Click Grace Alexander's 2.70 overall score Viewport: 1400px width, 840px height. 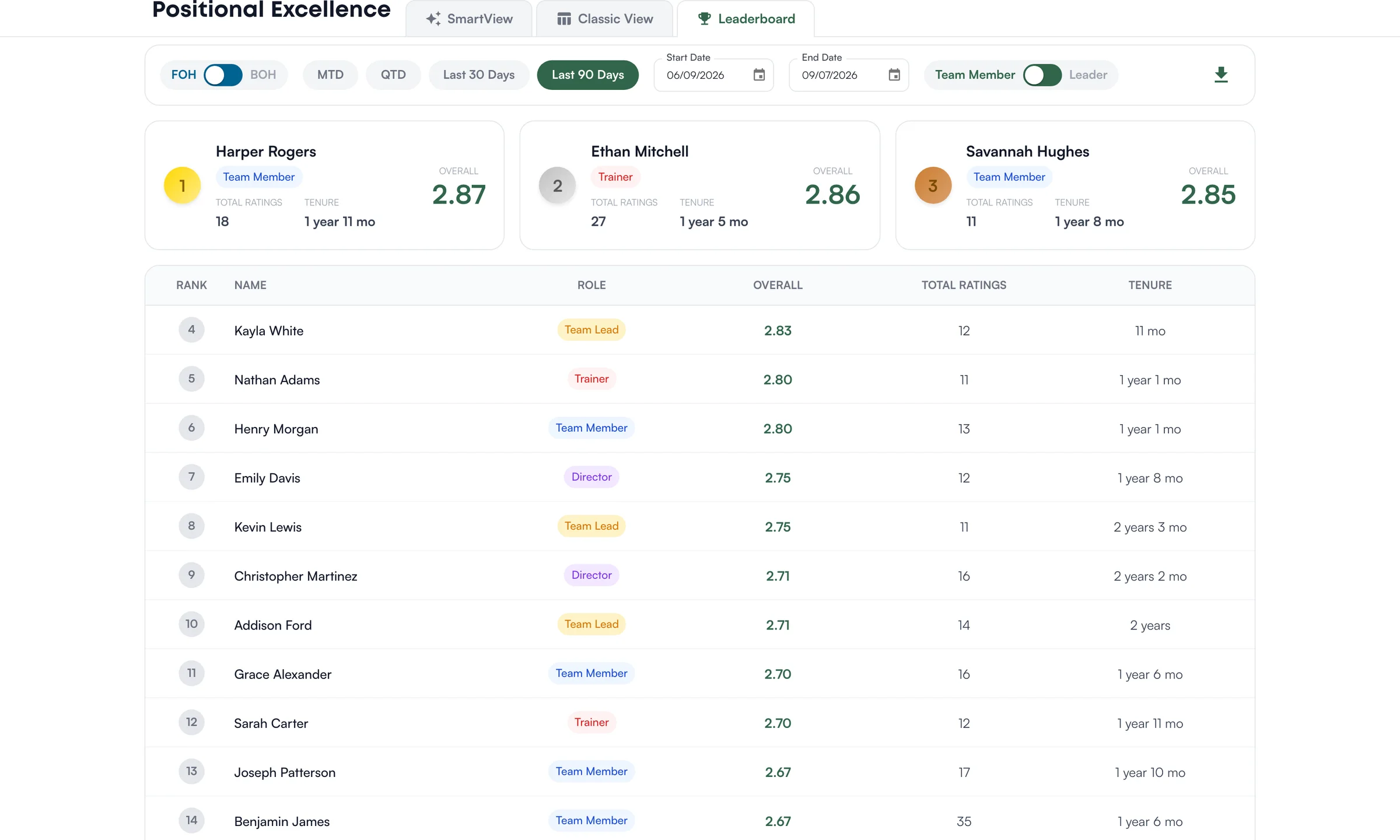point(778,674)
